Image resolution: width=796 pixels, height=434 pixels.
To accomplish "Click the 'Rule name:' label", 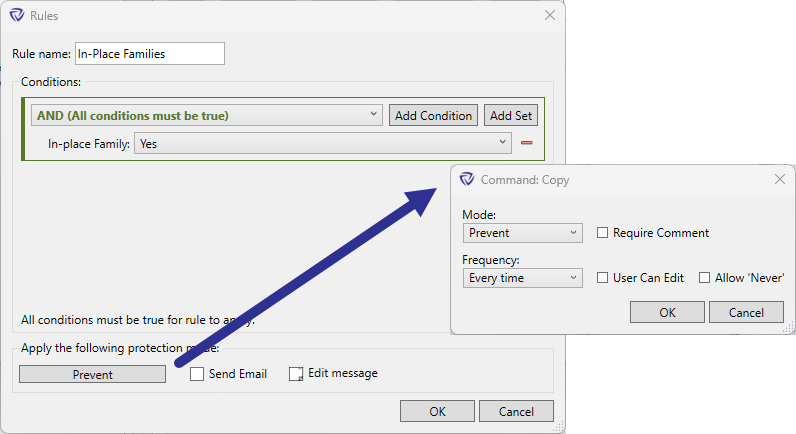I will 42,54.
